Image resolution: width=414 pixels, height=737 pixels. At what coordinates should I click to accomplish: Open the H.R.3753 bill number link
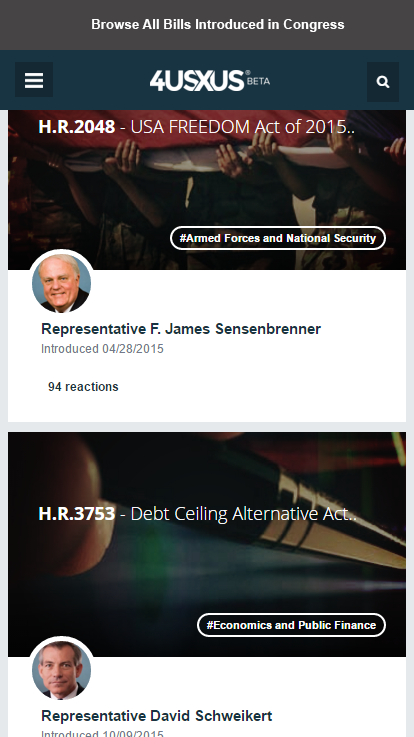pyautogui.click(x=77, y=514)
